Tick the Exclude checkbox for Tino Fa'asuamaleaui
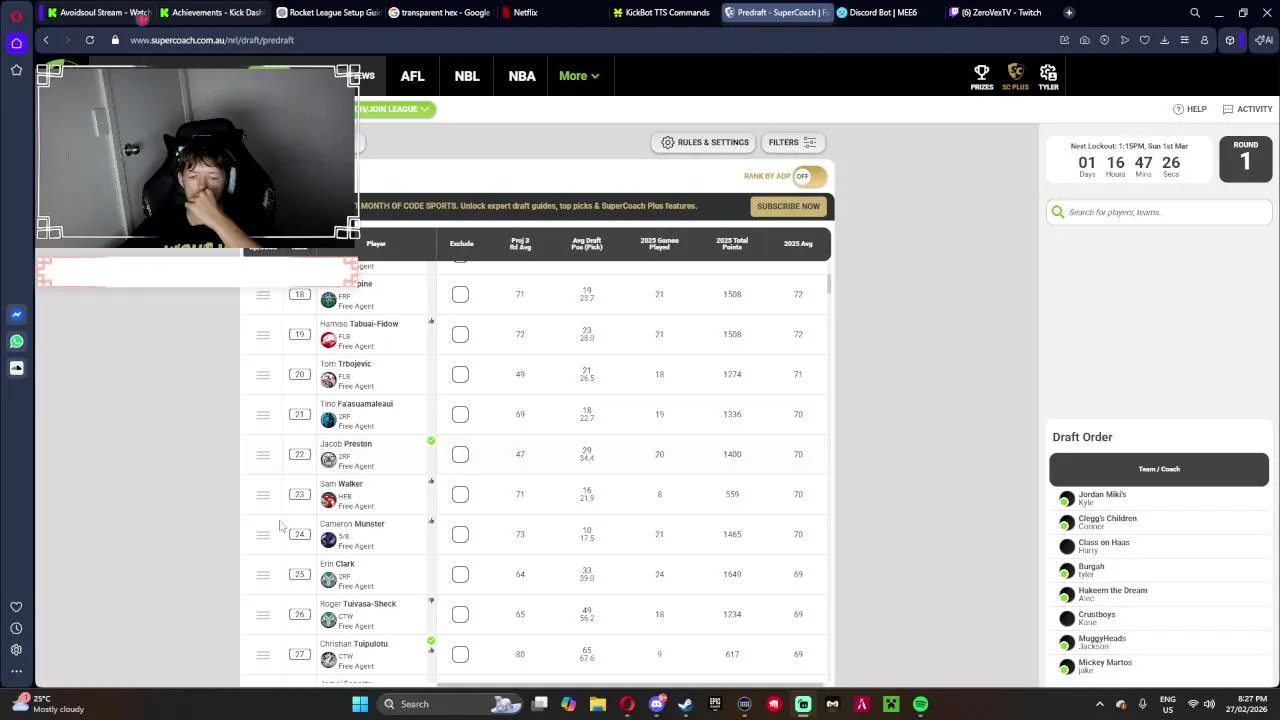The image size is (1280, 720). 460,414
